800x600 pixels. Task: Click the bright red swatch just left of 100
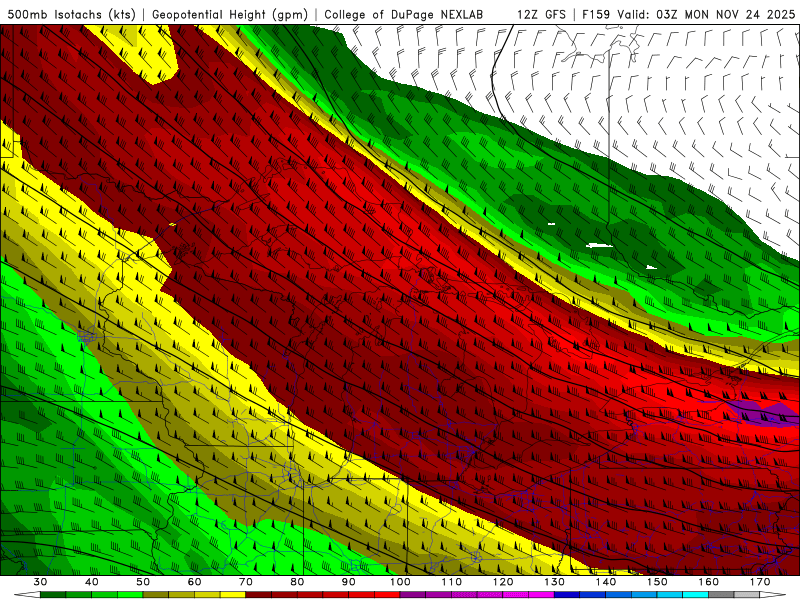(387, 595)
